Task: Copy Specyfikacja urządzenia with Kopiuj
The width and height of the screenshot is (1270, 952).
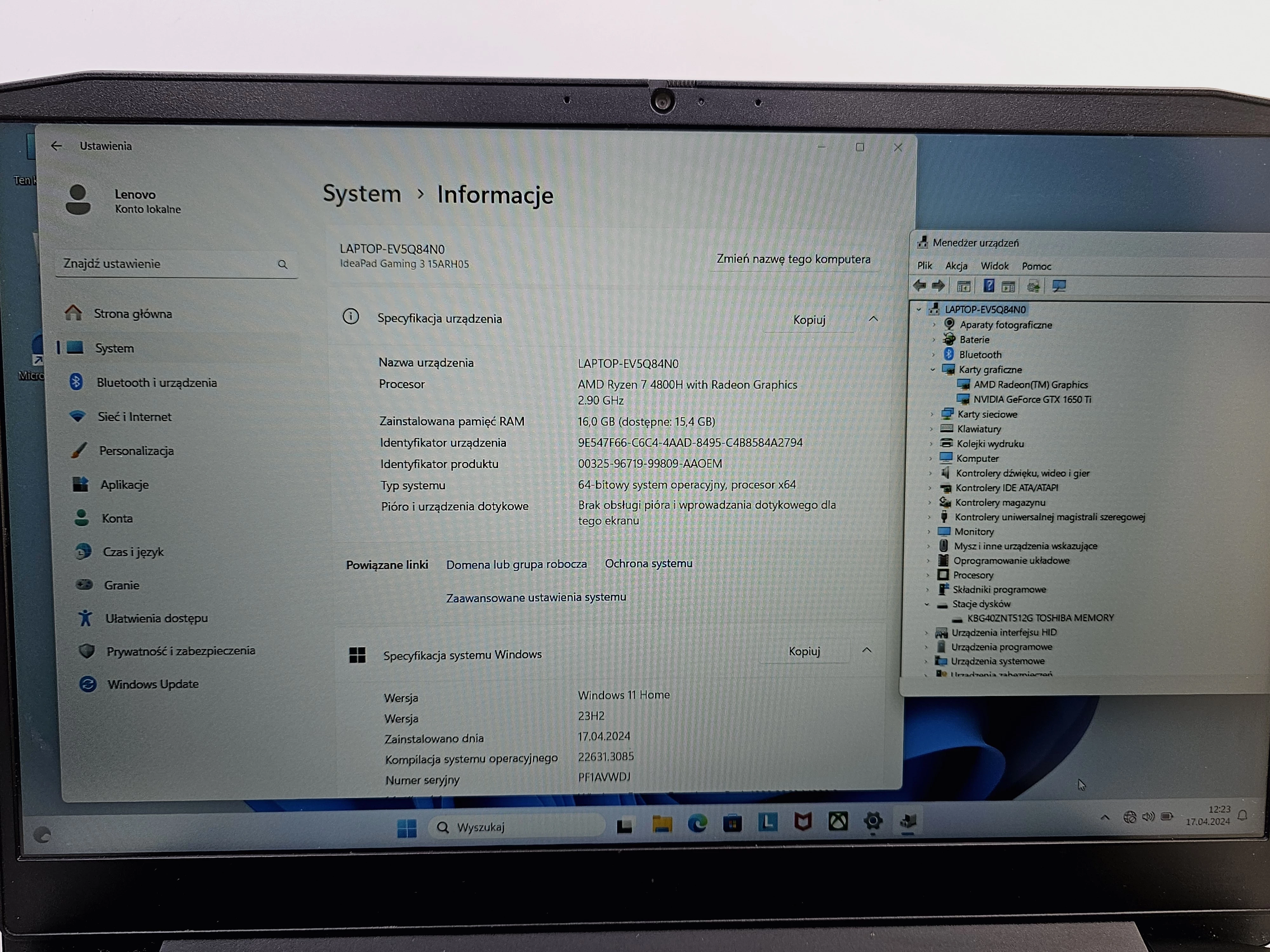Action: point(809,320)
